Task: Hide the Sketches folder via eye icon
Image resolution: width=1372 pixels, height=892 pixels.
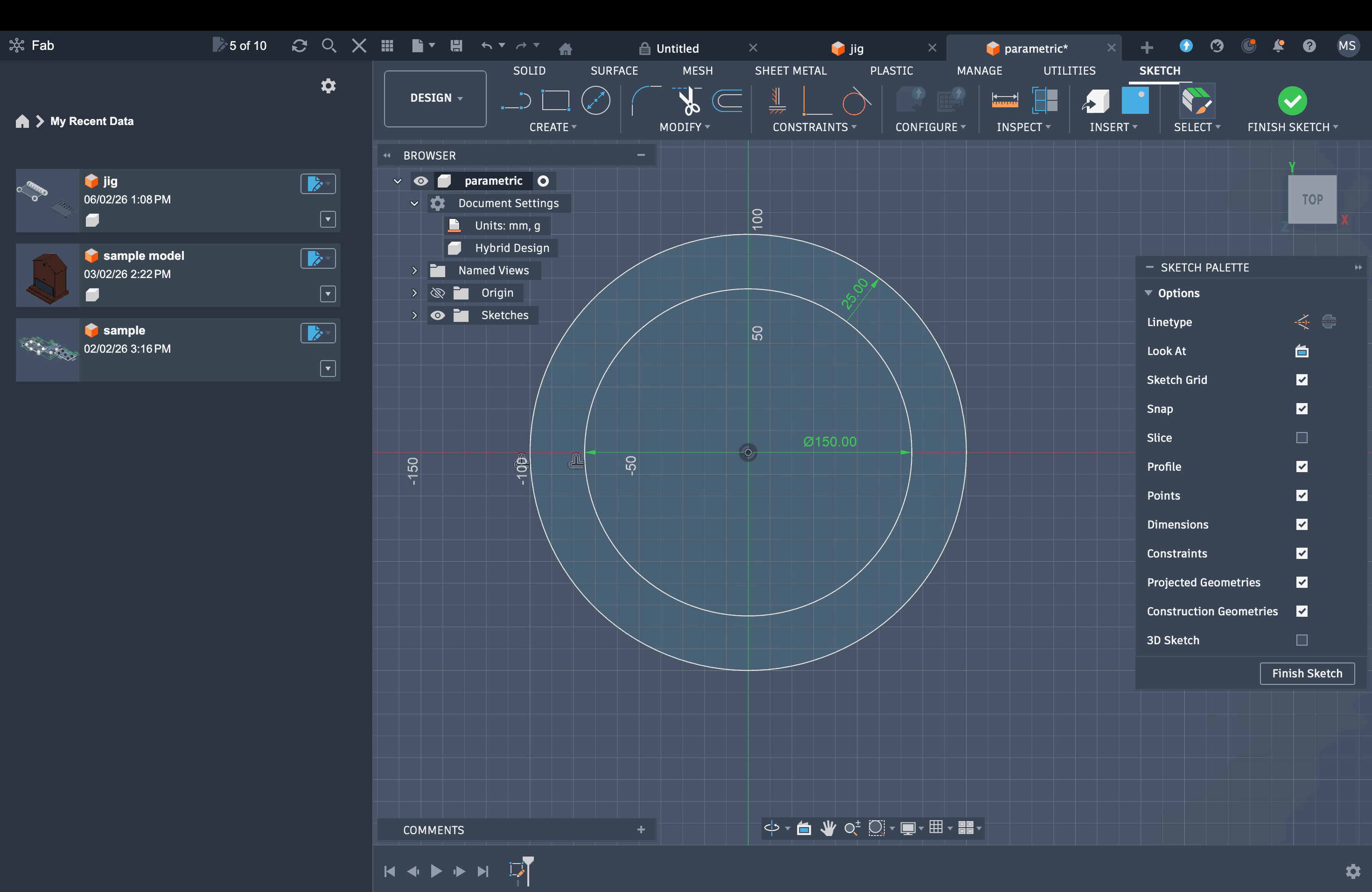Action: pos(438,315)
